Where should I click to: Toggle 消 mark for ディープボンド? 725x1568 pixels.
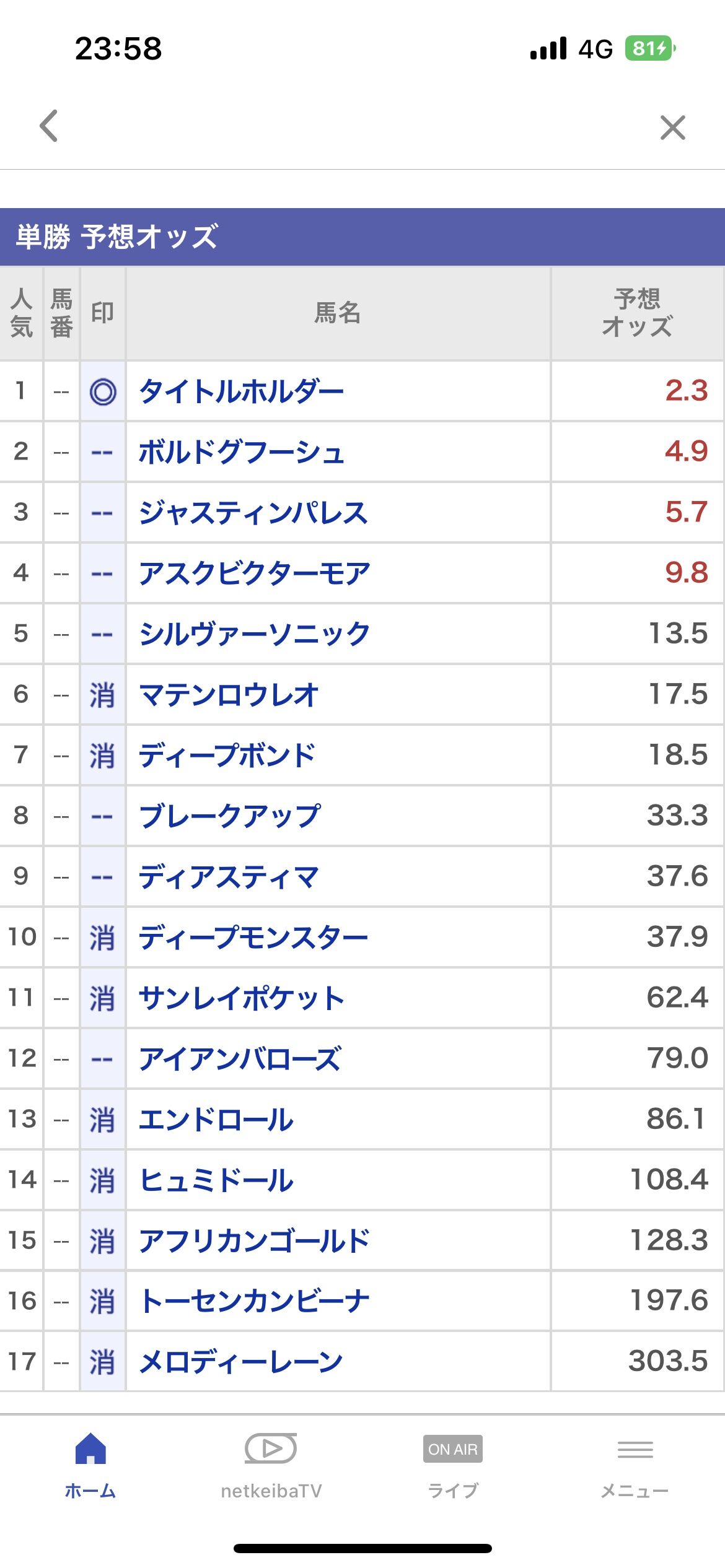coord(103,756)
